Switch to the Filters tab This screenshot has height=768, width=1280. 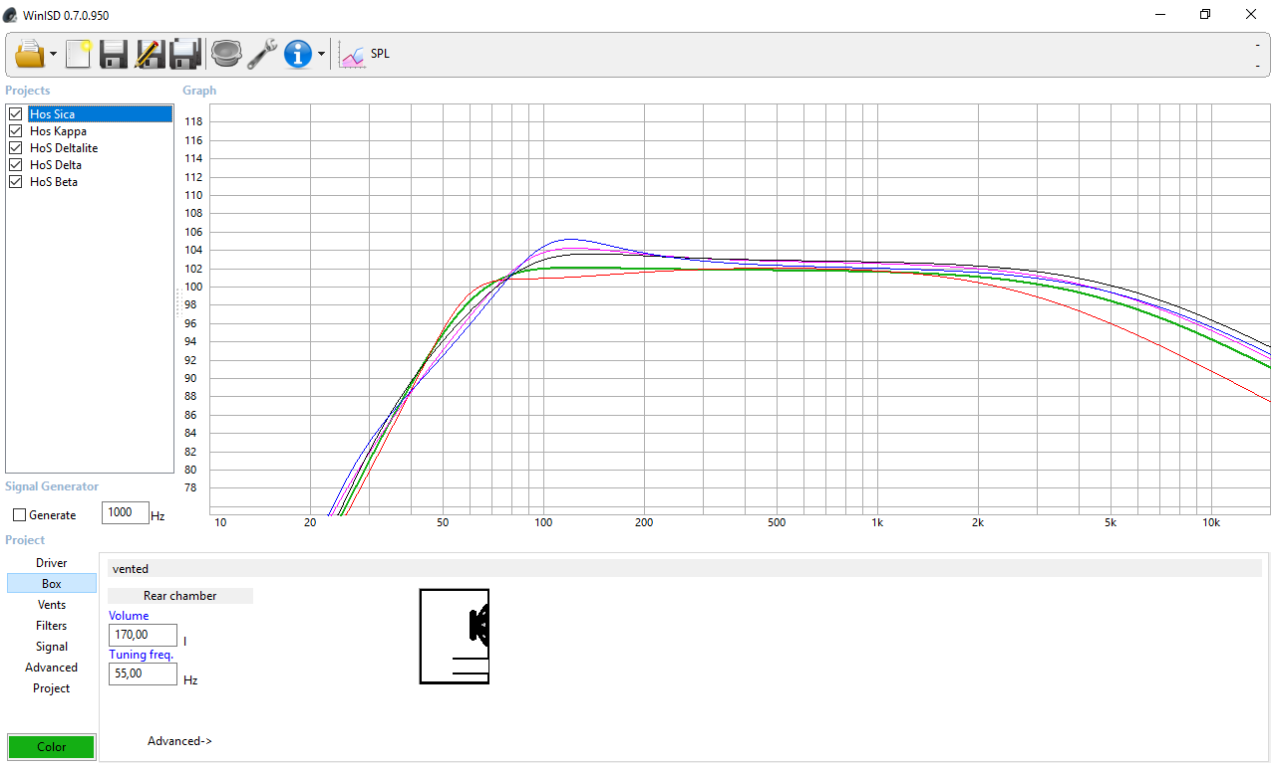coord(52,626)
